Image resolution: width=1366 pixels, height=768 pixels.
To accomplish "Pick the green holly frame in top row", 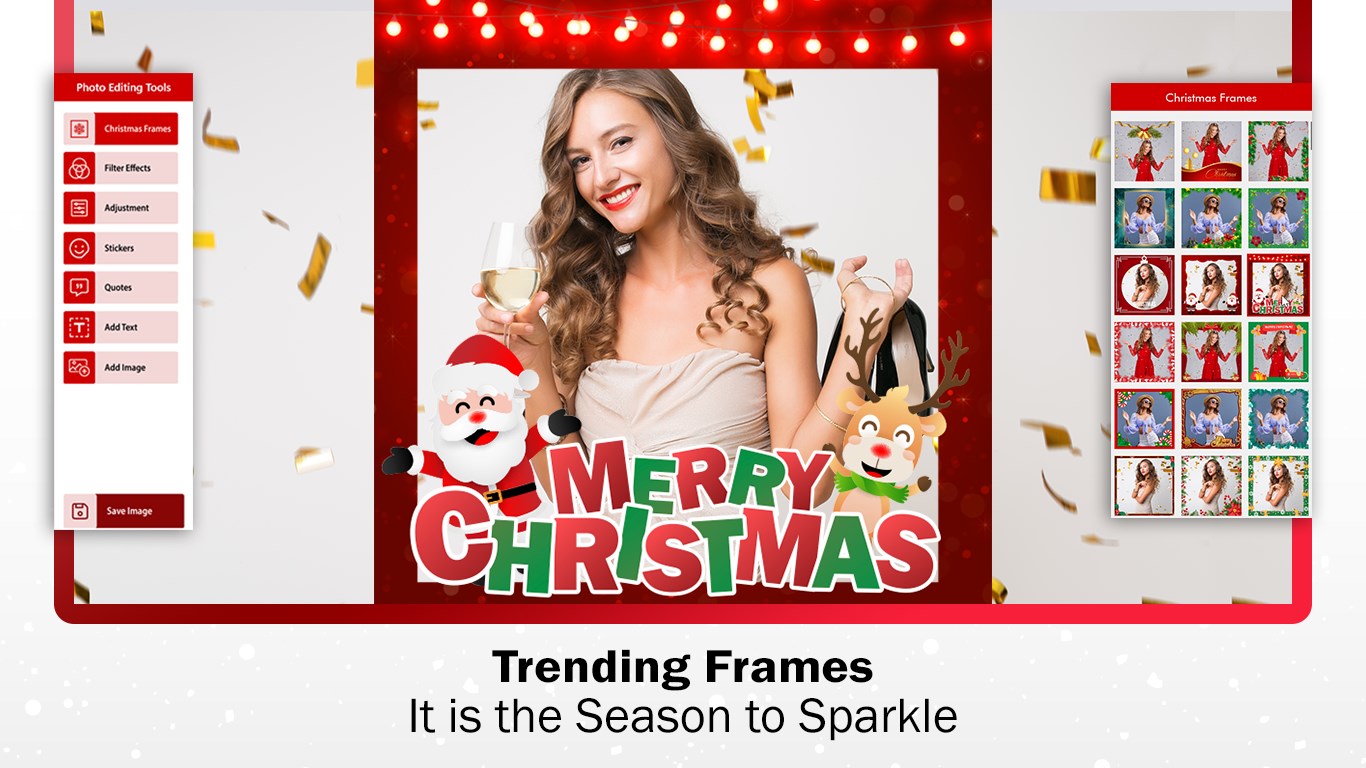I will click(1278, 151).
